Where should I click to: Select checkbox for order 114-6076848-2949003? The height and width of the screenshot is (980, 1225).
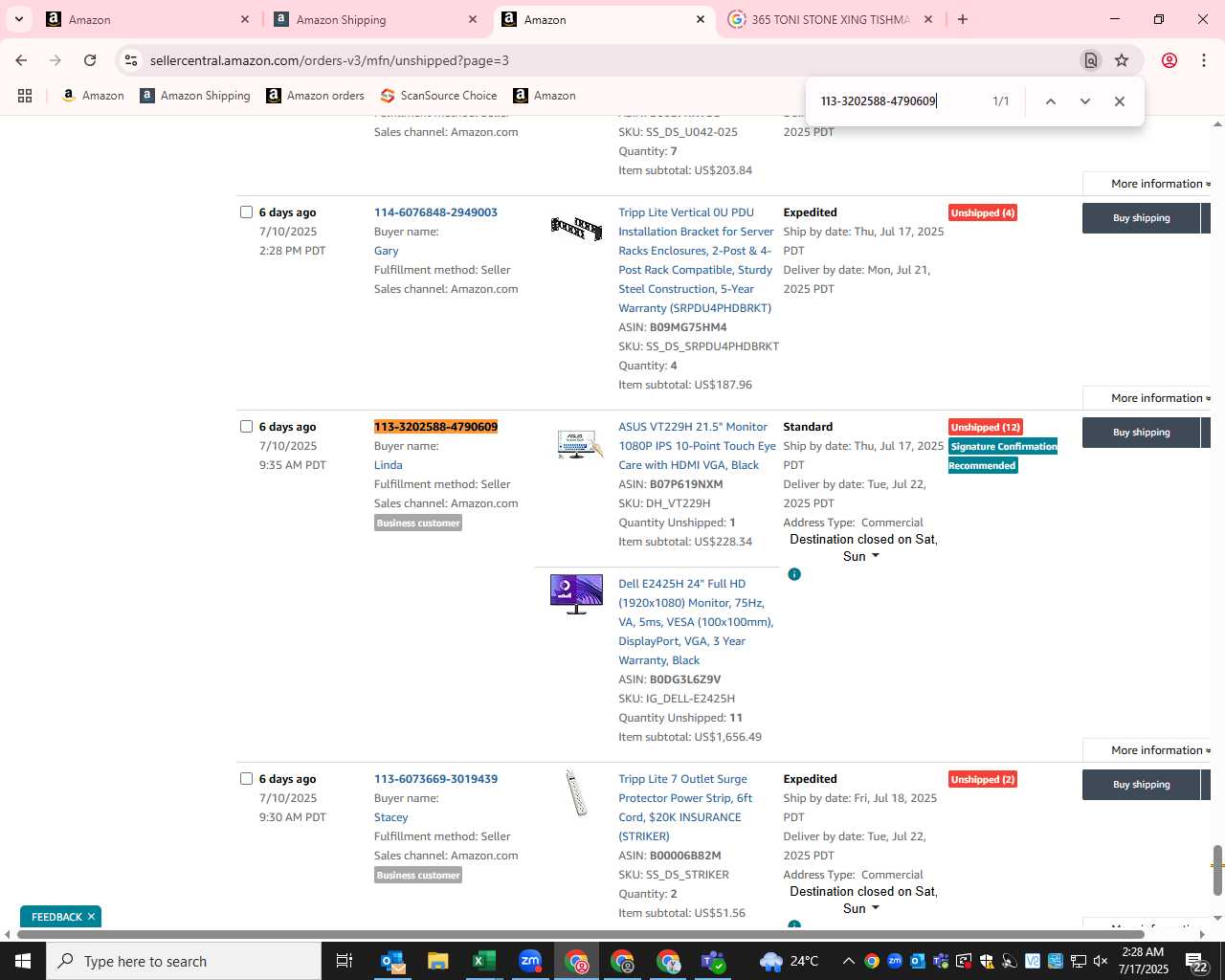[246, 212]
